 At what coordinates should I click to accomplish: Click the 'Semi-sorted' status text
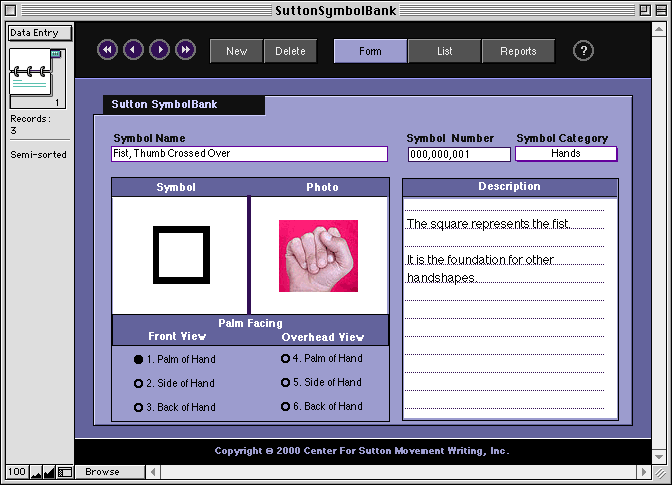(39, 155)
